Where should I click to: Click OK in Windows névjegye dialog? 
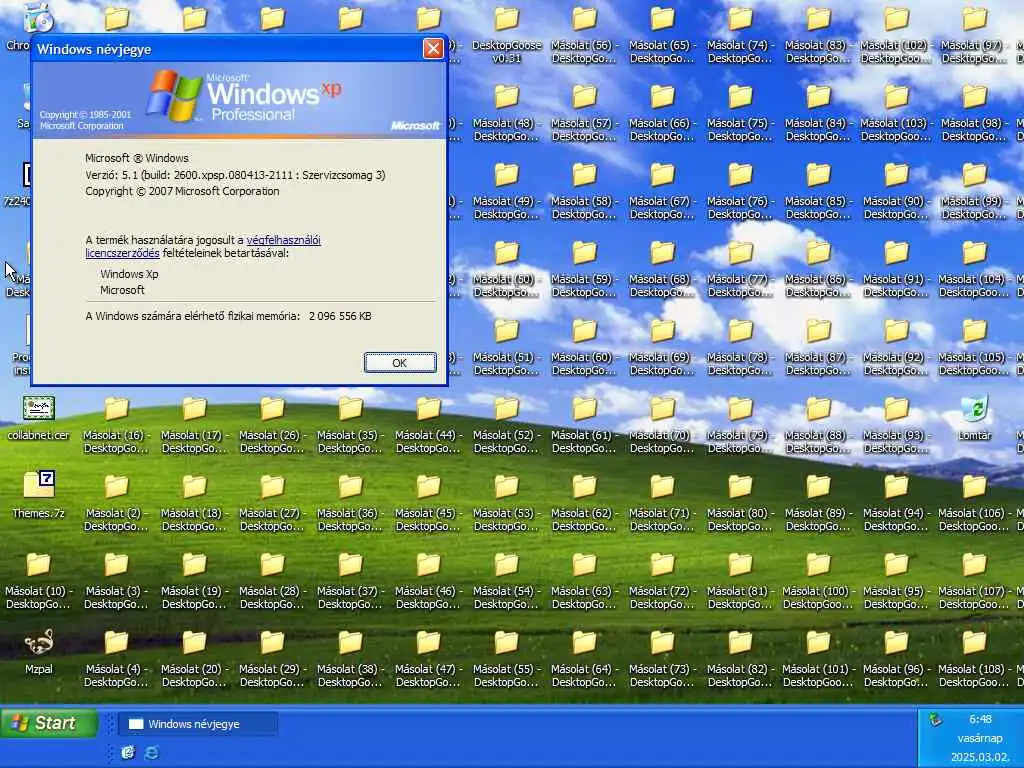400,363
